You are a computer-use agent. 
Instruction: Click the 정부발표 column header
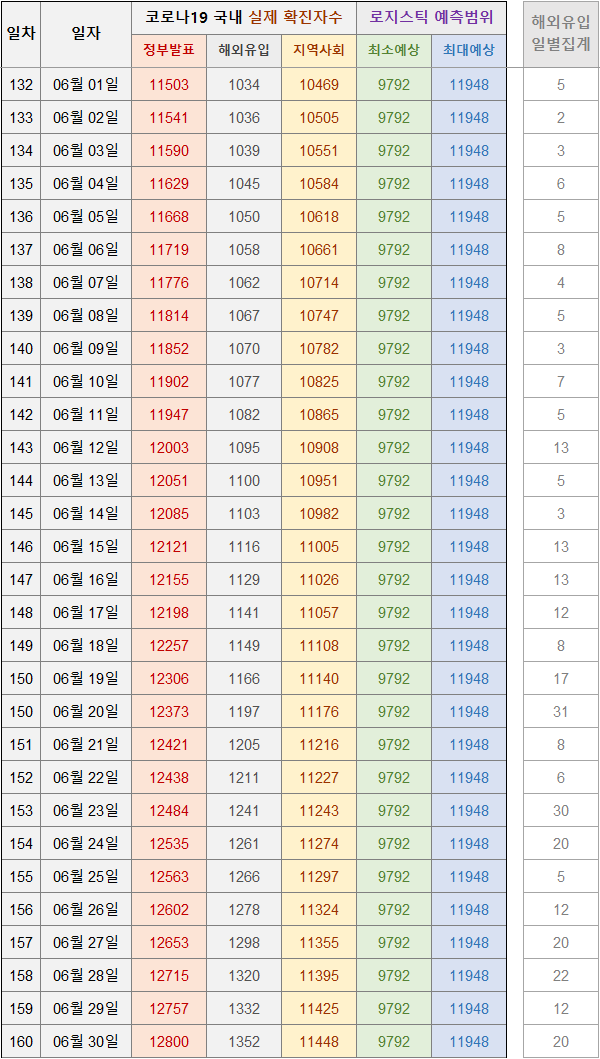tap(169, 51)
